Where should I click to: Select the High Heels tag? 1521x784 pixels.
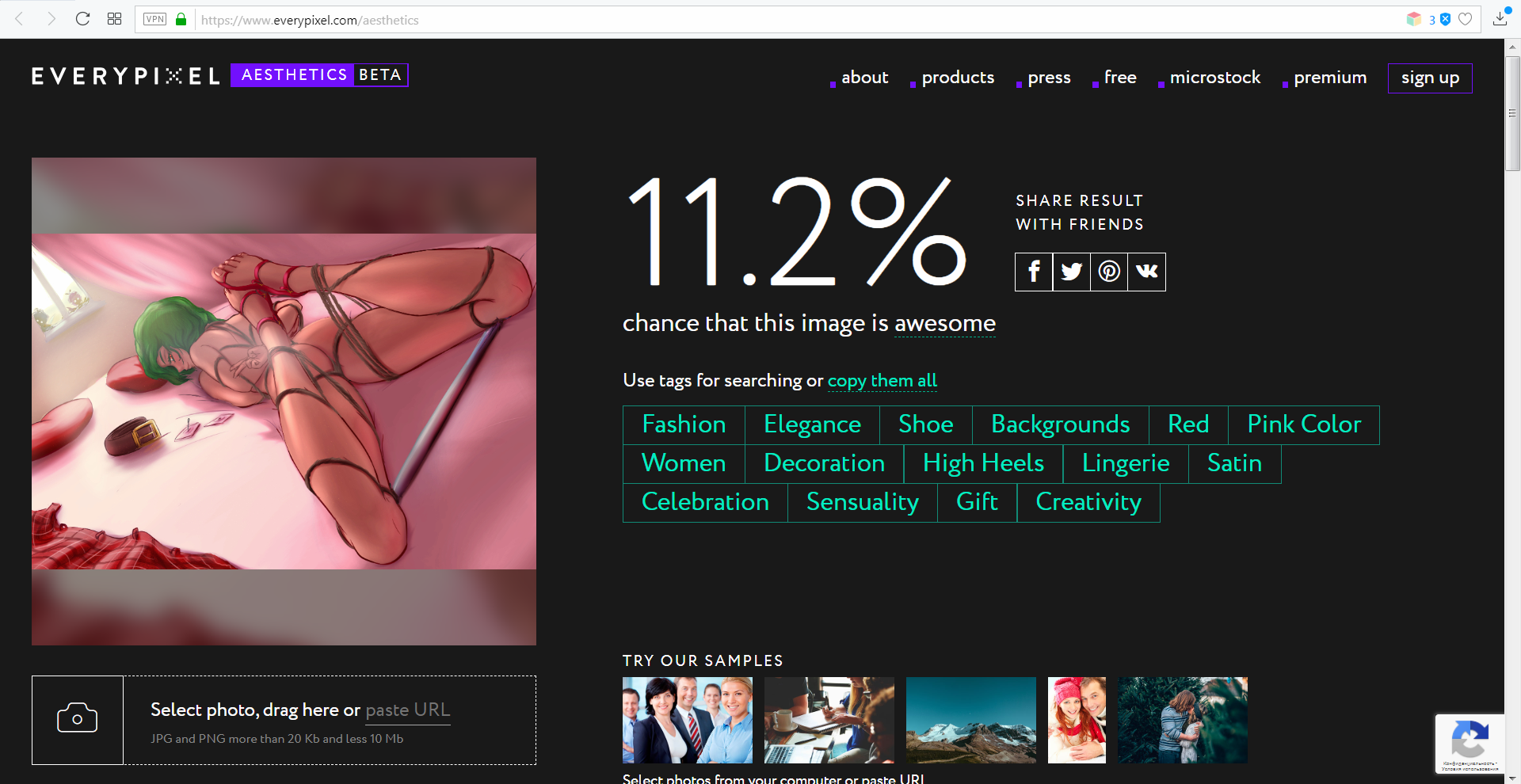tap(983, 463)
